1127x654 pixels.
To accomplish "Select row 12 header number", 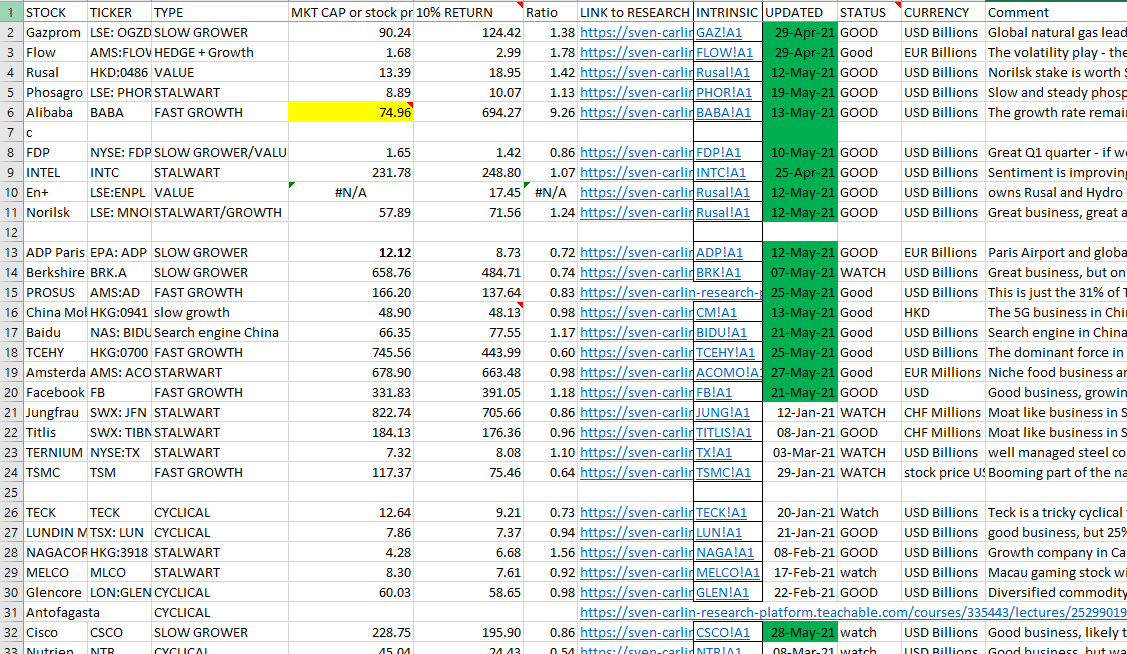I will 11,232.
